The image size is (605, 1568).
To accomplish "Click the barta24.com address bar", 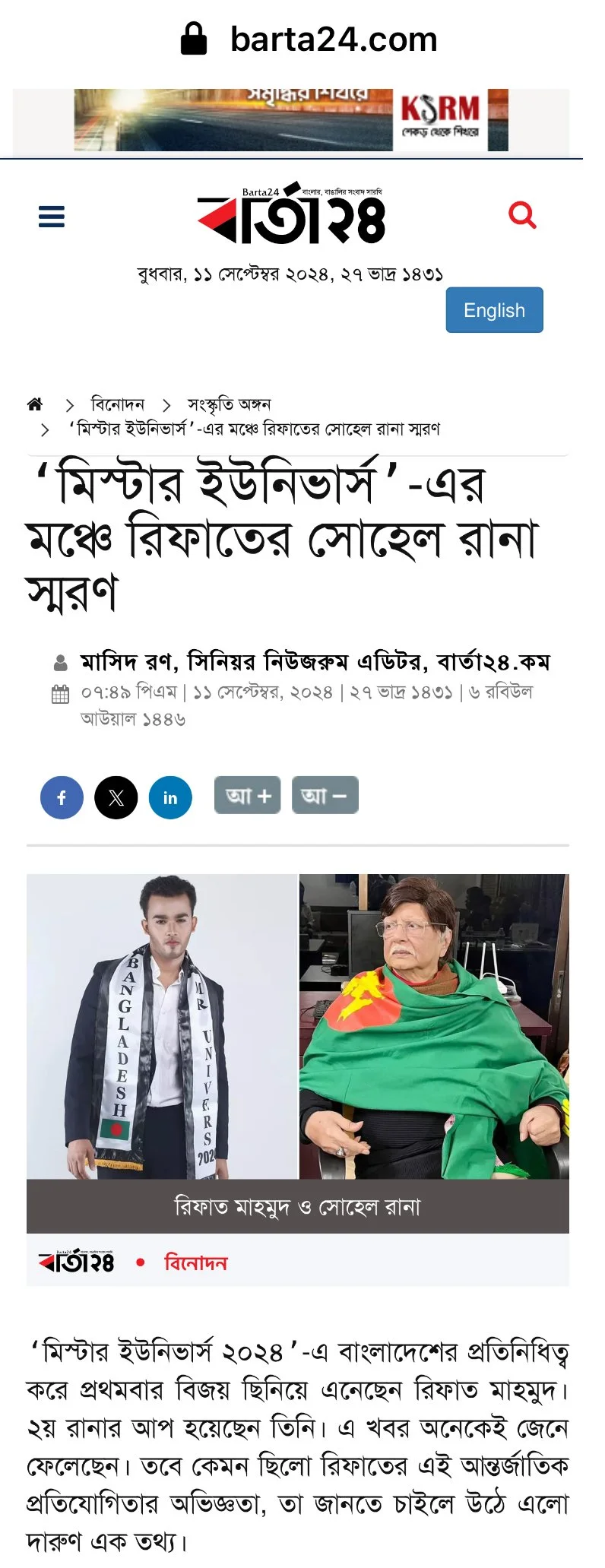I will pos(309,39).
